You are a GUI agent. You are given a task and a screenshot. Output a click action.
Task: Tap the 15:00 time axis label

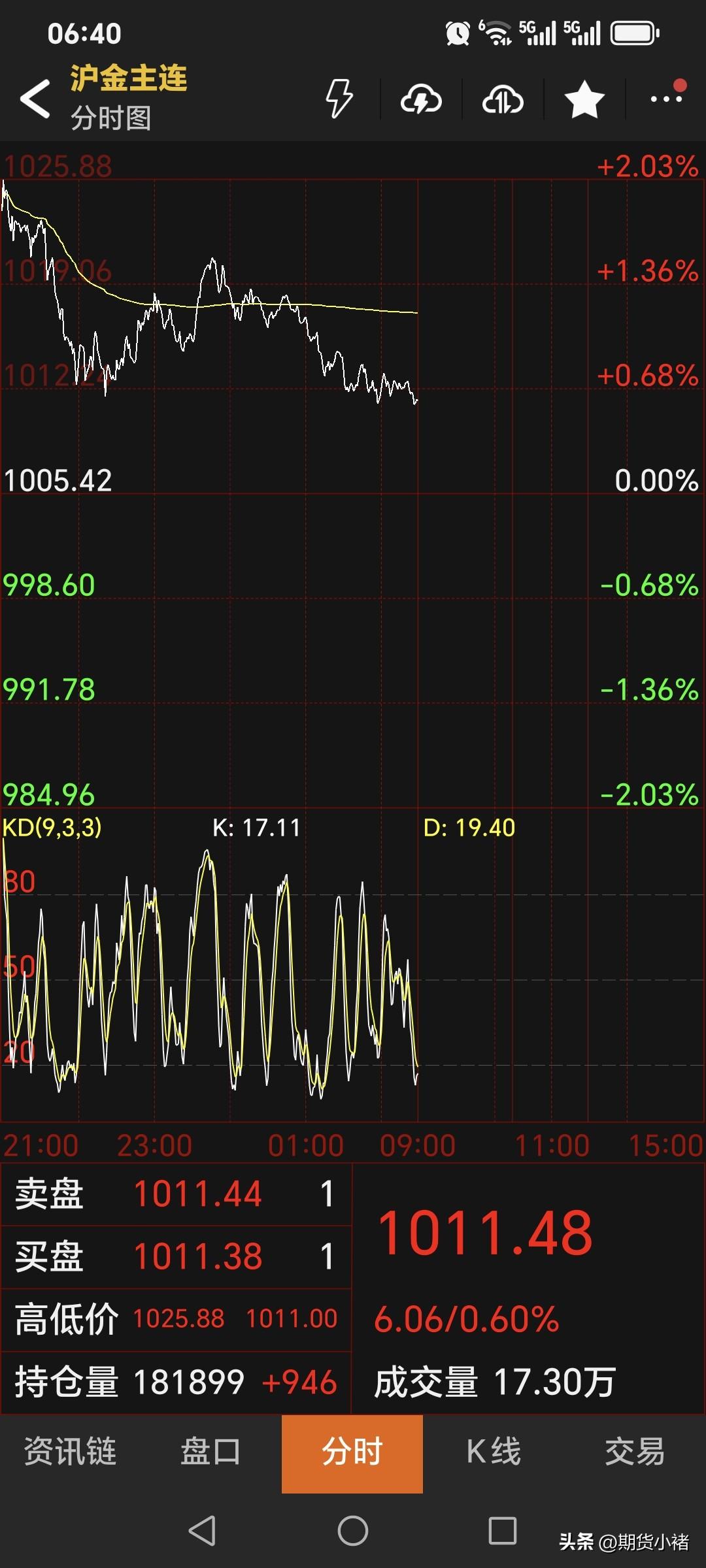tap(665, 1146)
